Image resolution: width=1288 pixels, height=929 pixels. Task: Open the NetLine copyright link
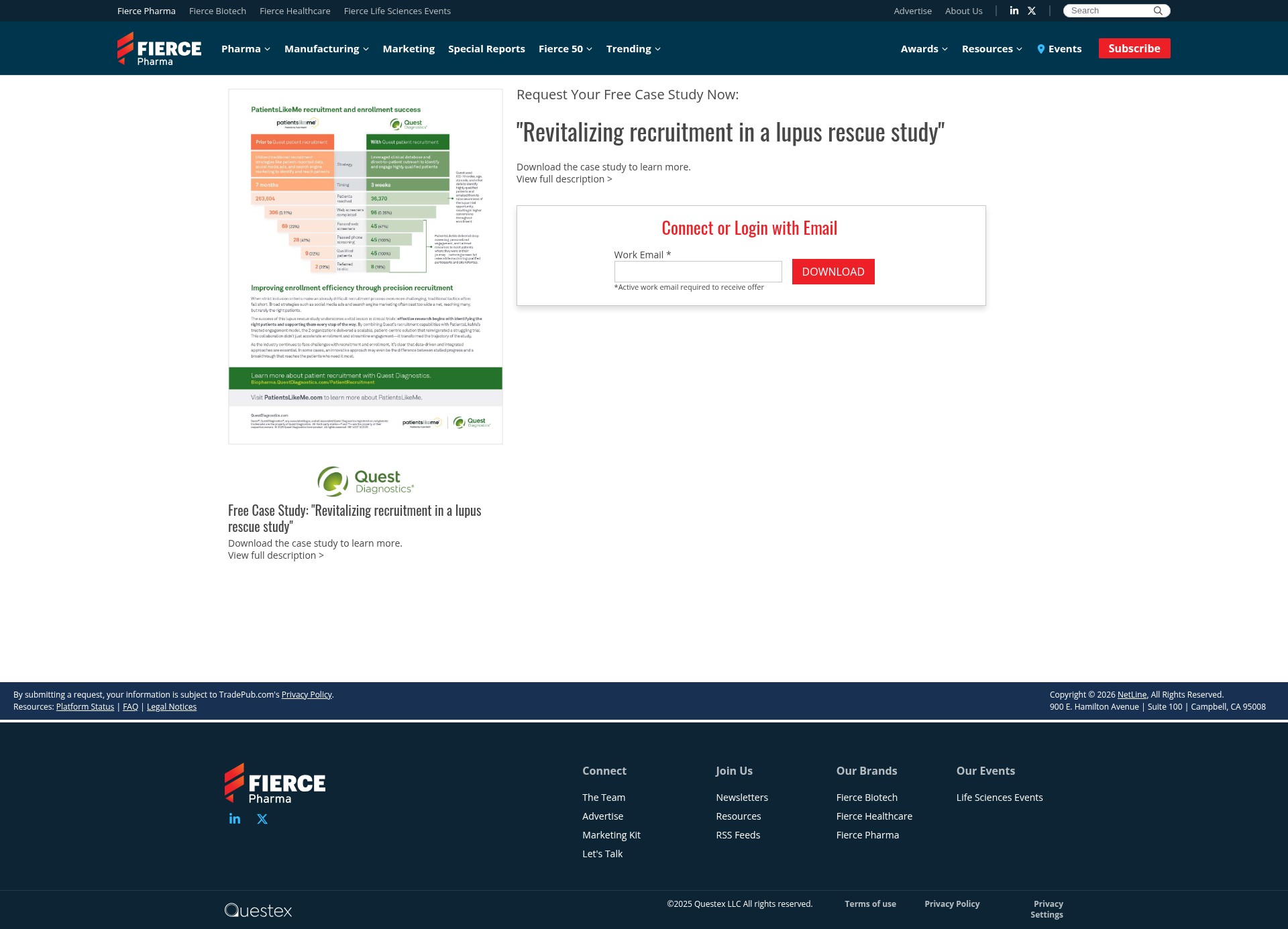[x=1132, y=695]
